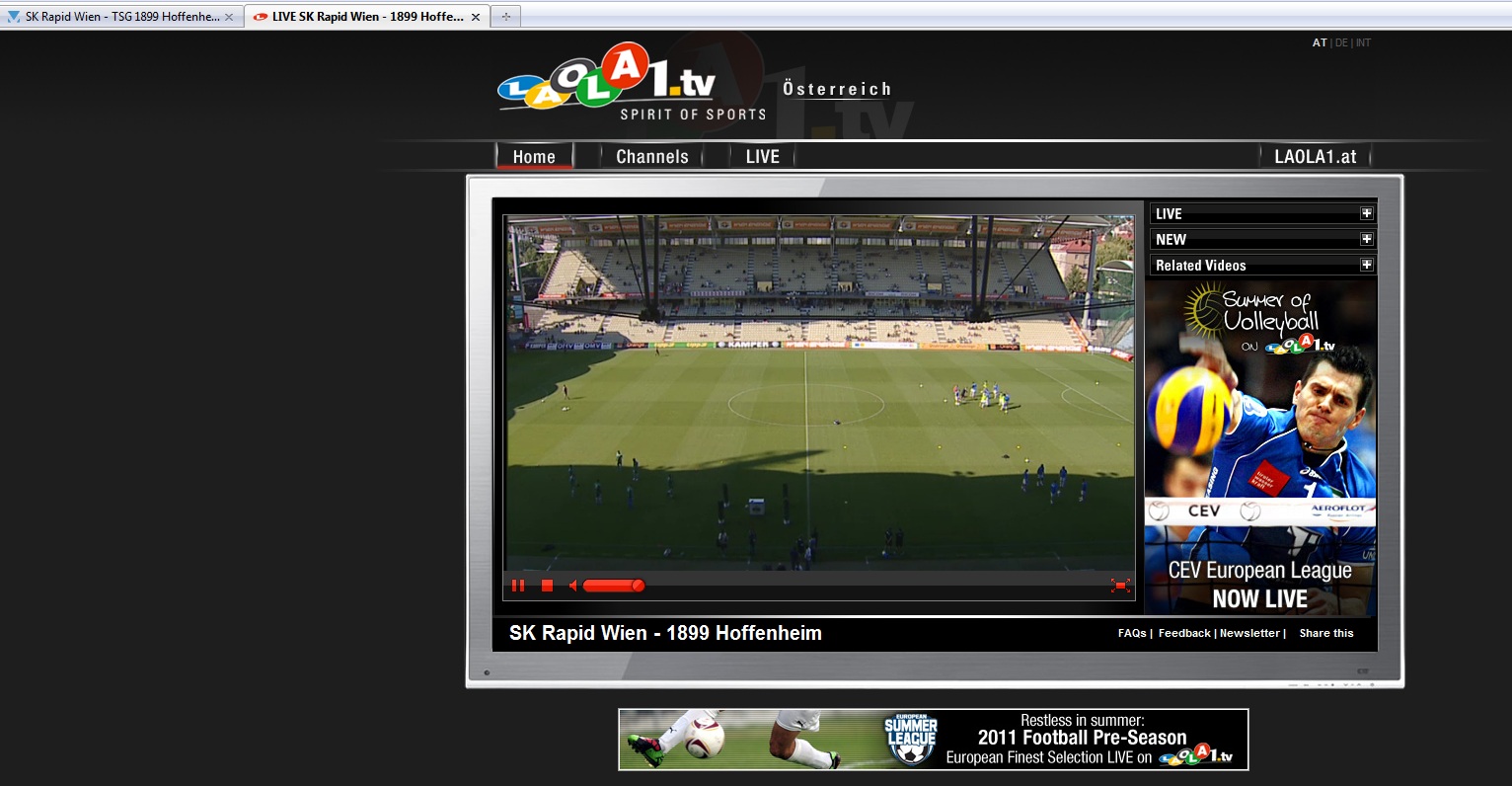This screenshot has height=786, width=1512.
Task: Open a new browser tab
Action: point(506,17)
